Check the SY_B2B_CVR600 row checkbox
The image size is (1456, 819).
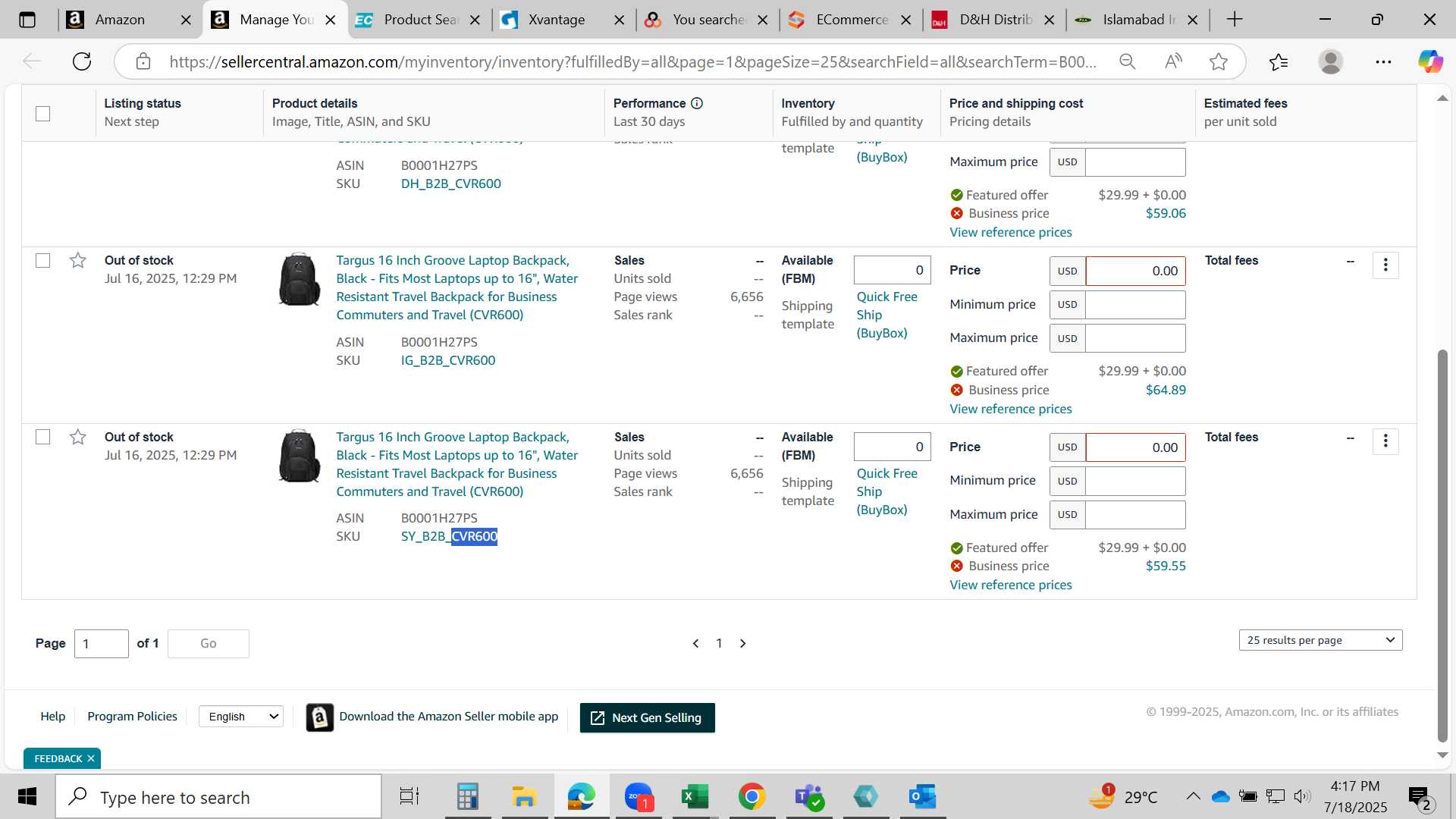pos(43,438)
